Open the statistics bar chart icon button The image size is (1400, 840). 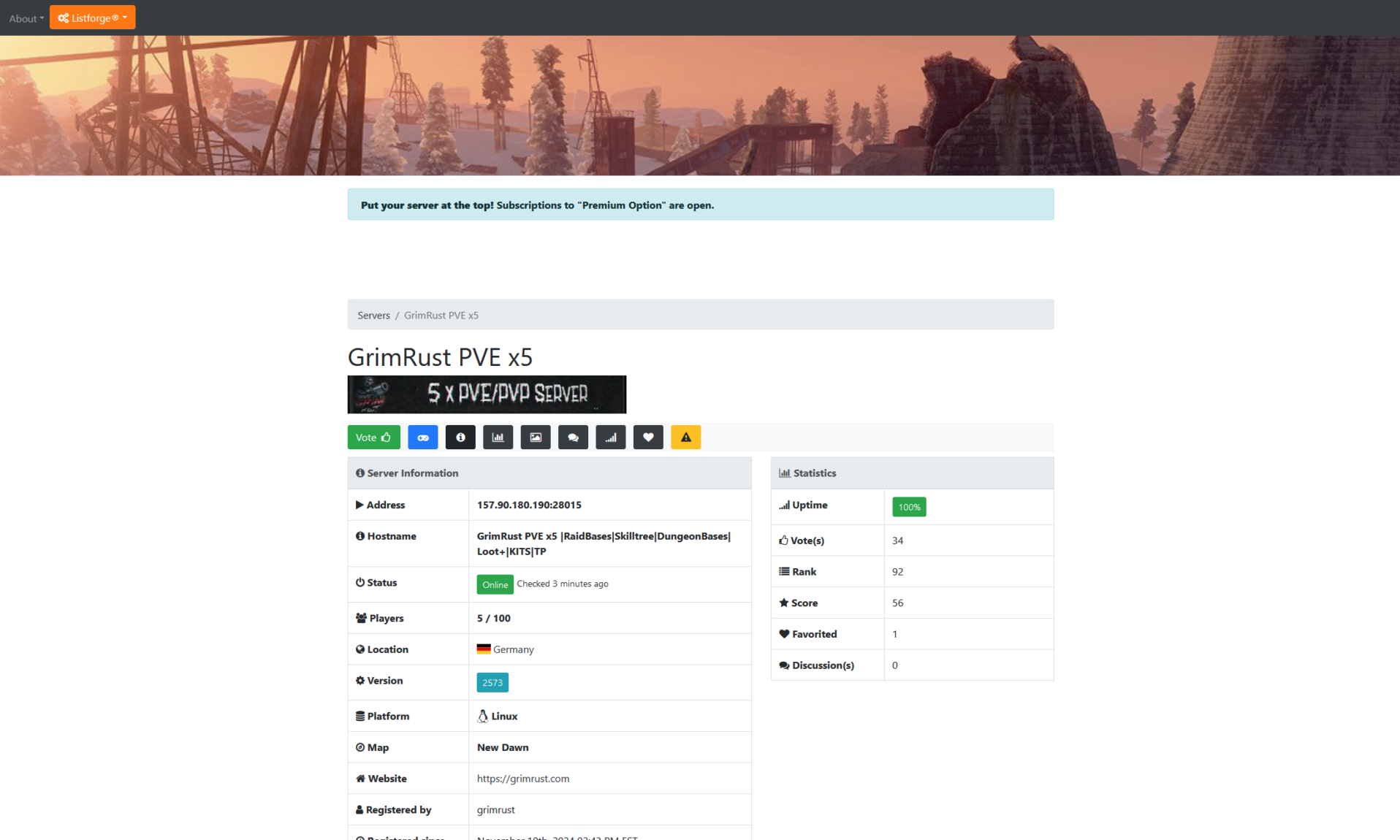pyautogui.click(x=498, y=438)
